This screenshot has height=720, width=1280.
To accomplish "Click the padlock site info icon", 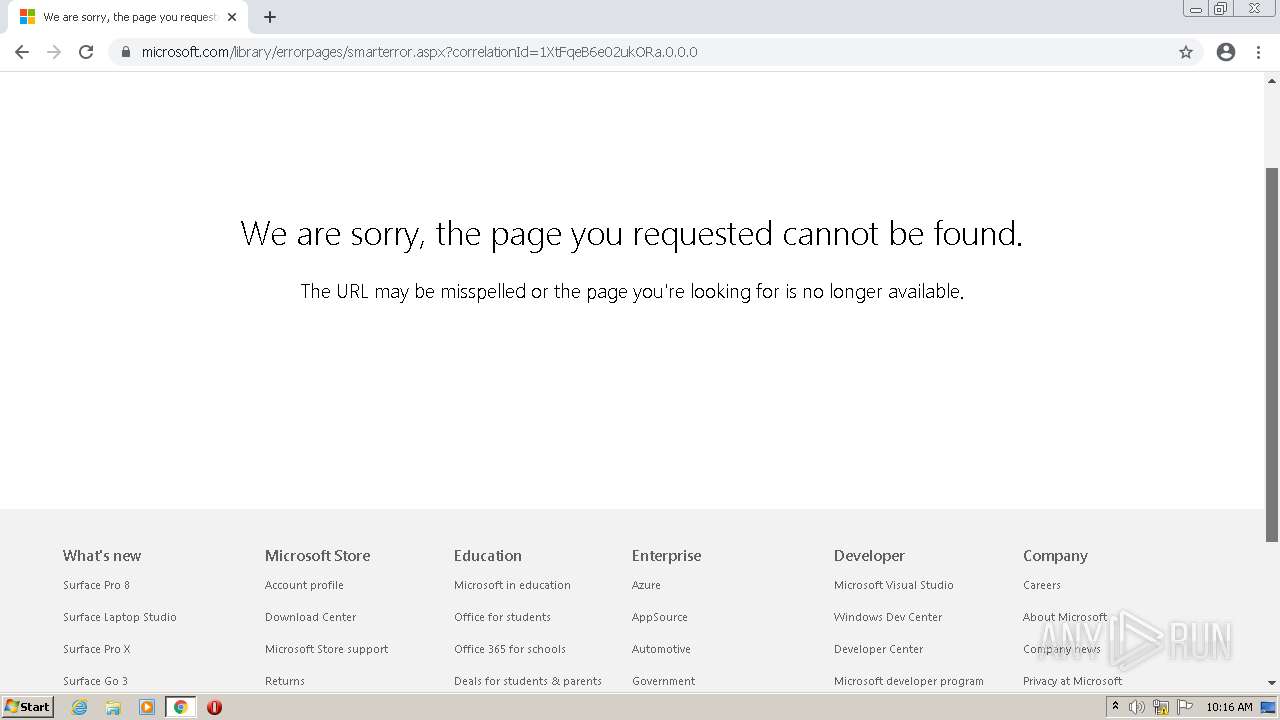I will click(x=125, y=52).
